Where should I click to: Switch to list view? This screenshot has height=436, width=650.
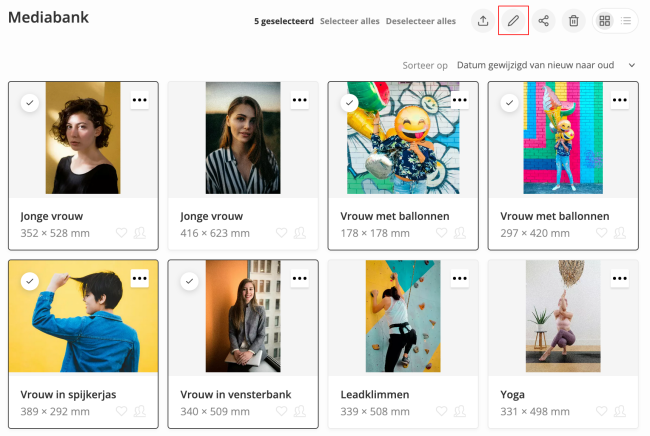point(626,20)
